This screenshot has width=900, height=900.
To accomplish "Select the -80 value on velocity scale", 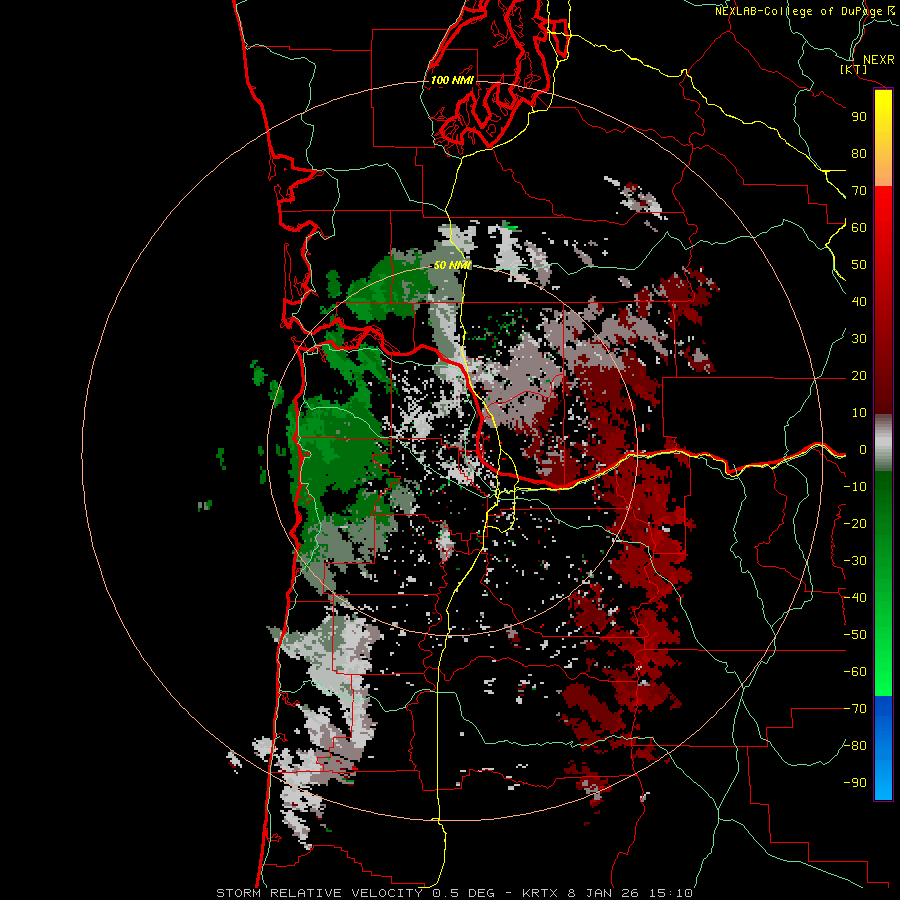I will [x=855, y=746].
